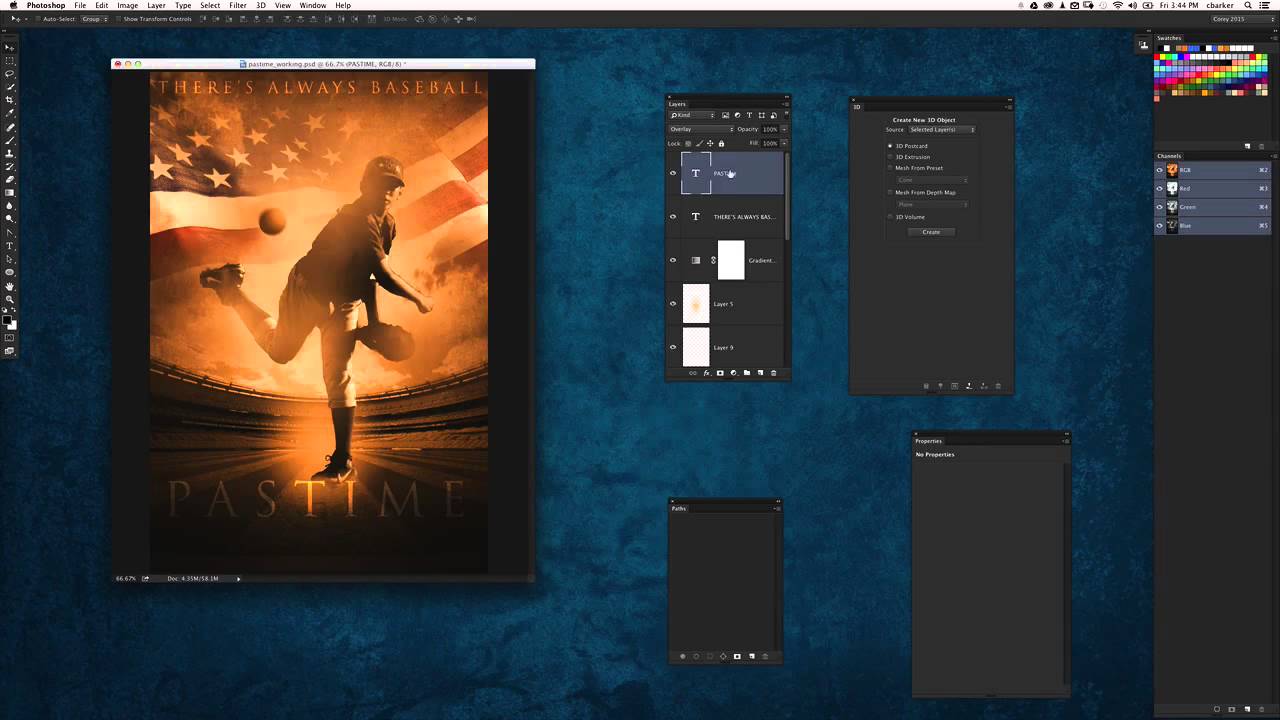
Task: Open Kind filter dropdown in Layers
Action: point(693,115)
